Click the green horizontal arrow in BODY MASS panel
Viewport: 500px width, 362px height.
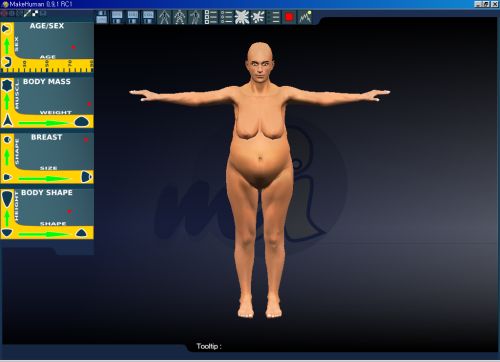43,123
